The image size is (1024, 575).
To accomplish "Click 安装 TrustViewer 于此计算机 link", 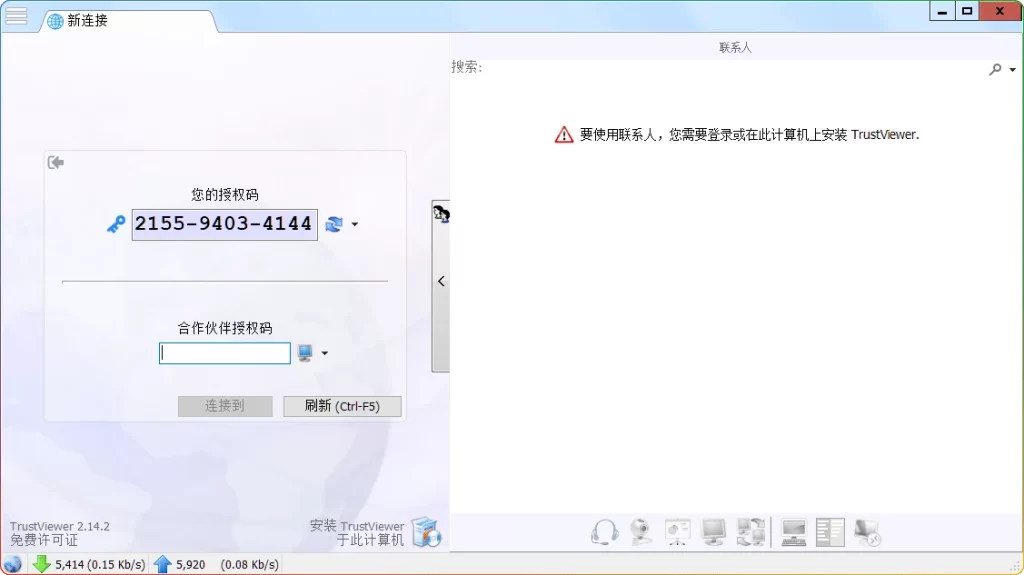I will pos(357,533).
